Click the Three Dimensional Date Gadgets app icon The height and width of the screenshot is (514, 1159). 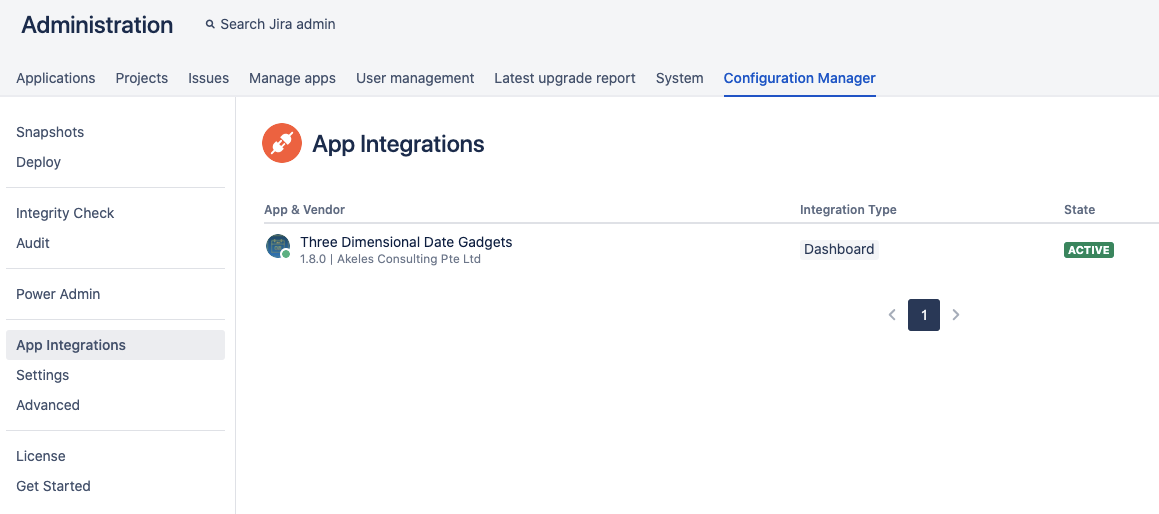tap(278, 246)
